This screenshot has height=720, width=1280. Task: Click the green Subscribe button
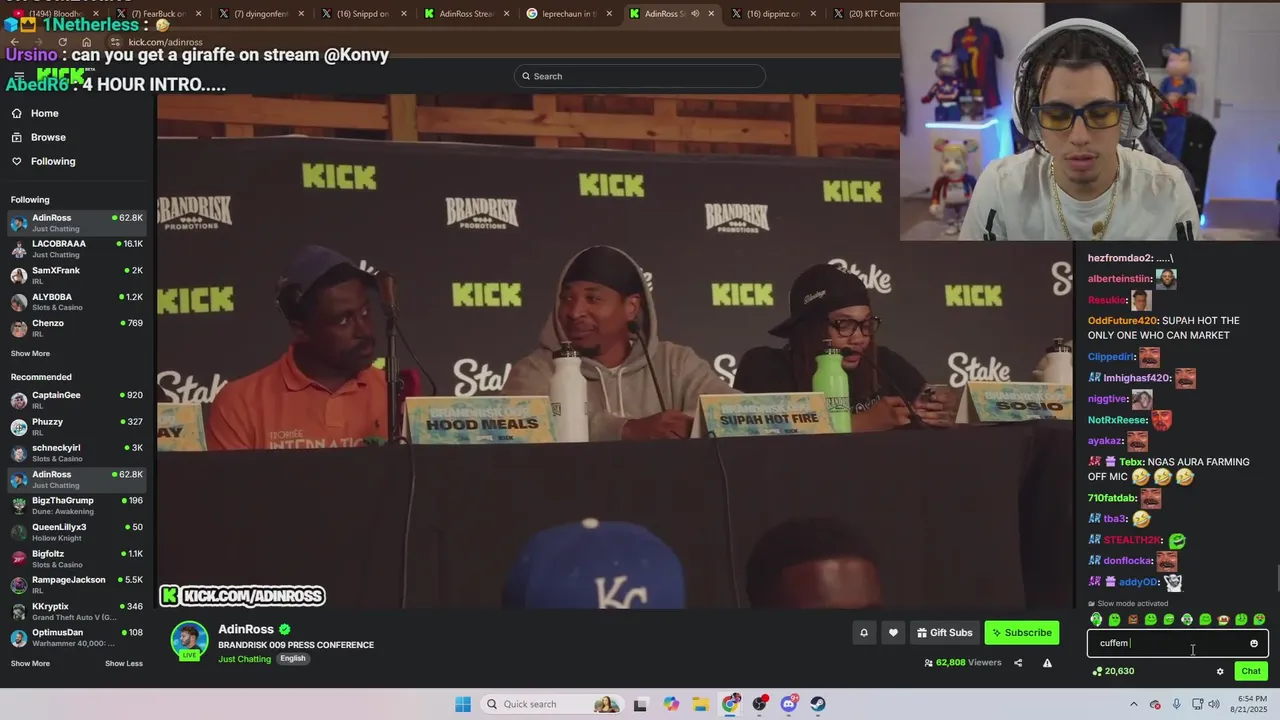pyautogui.click(x=1022, y=632)
